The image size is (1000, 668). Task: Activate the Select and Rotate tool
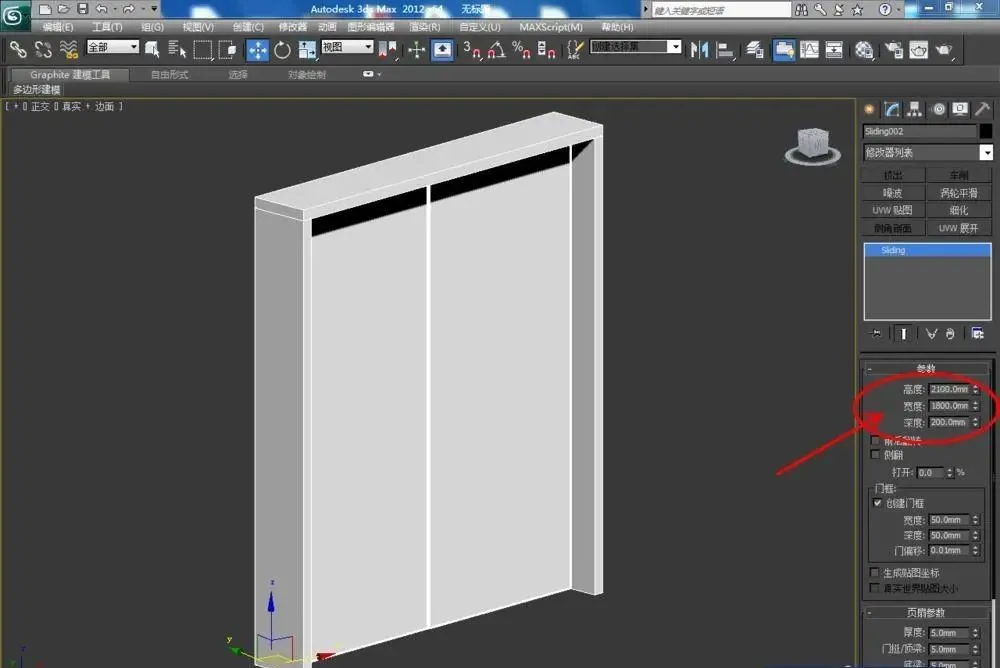282,50
